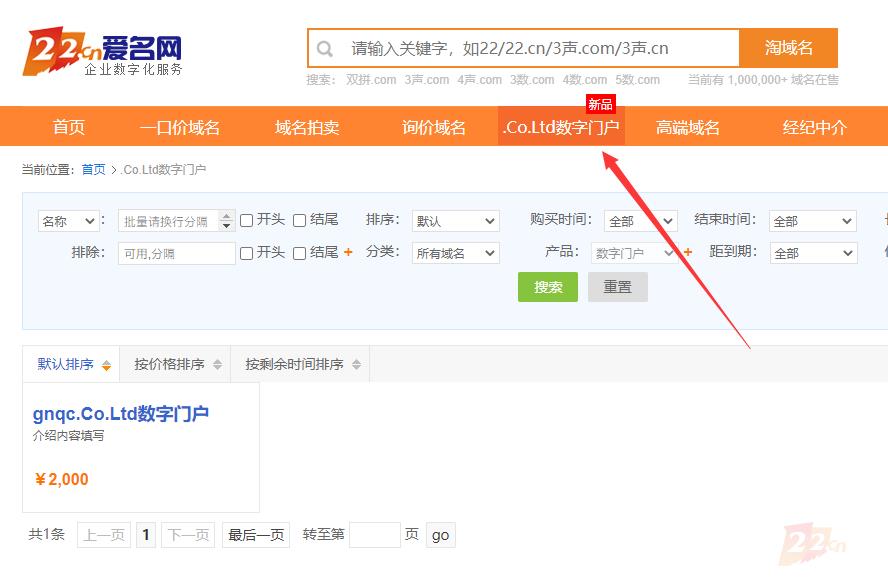Open 域名拍卖 in the nav bar
The image size is (888, 582).
307,127
